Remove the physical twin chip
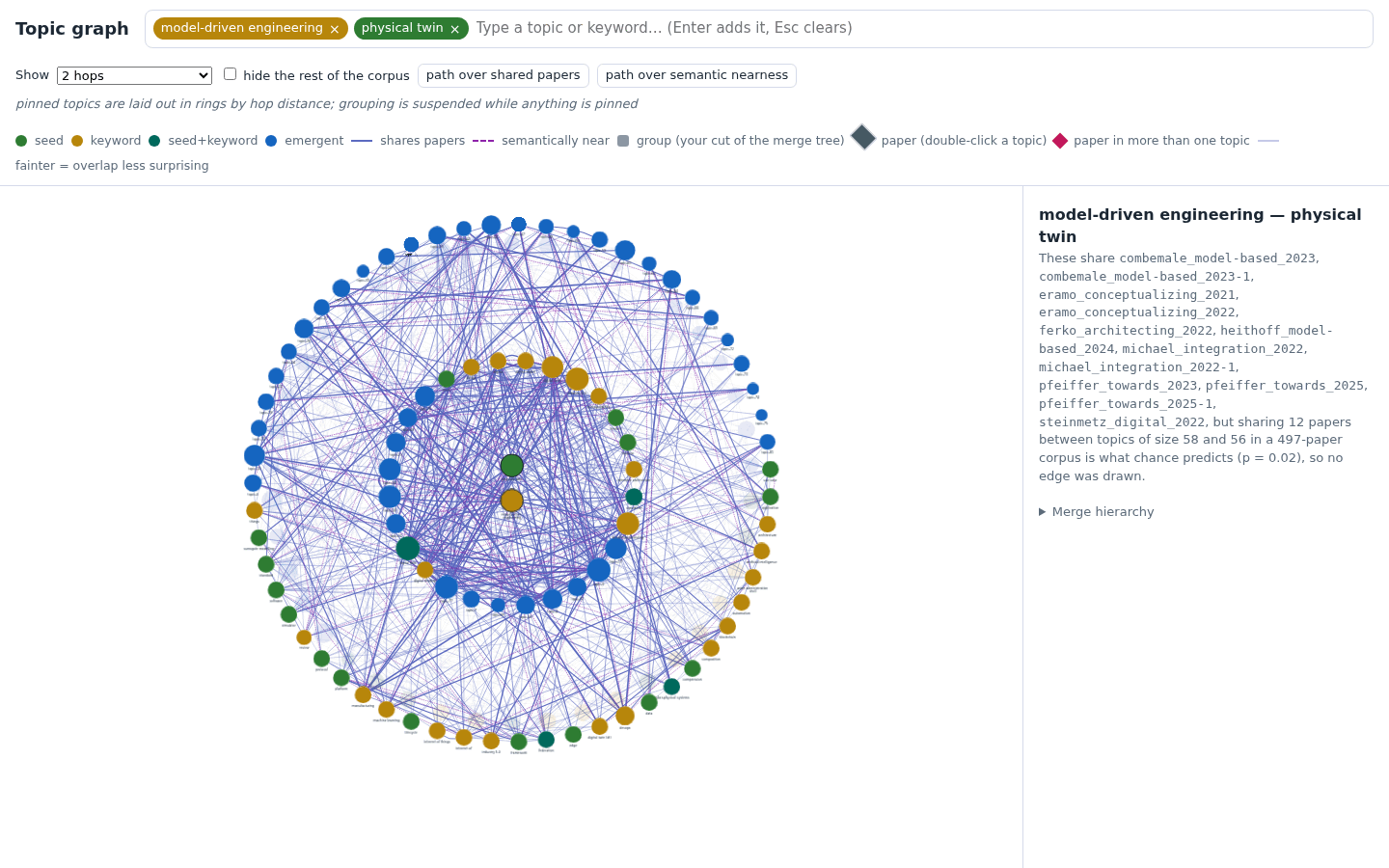 [455, 29]
